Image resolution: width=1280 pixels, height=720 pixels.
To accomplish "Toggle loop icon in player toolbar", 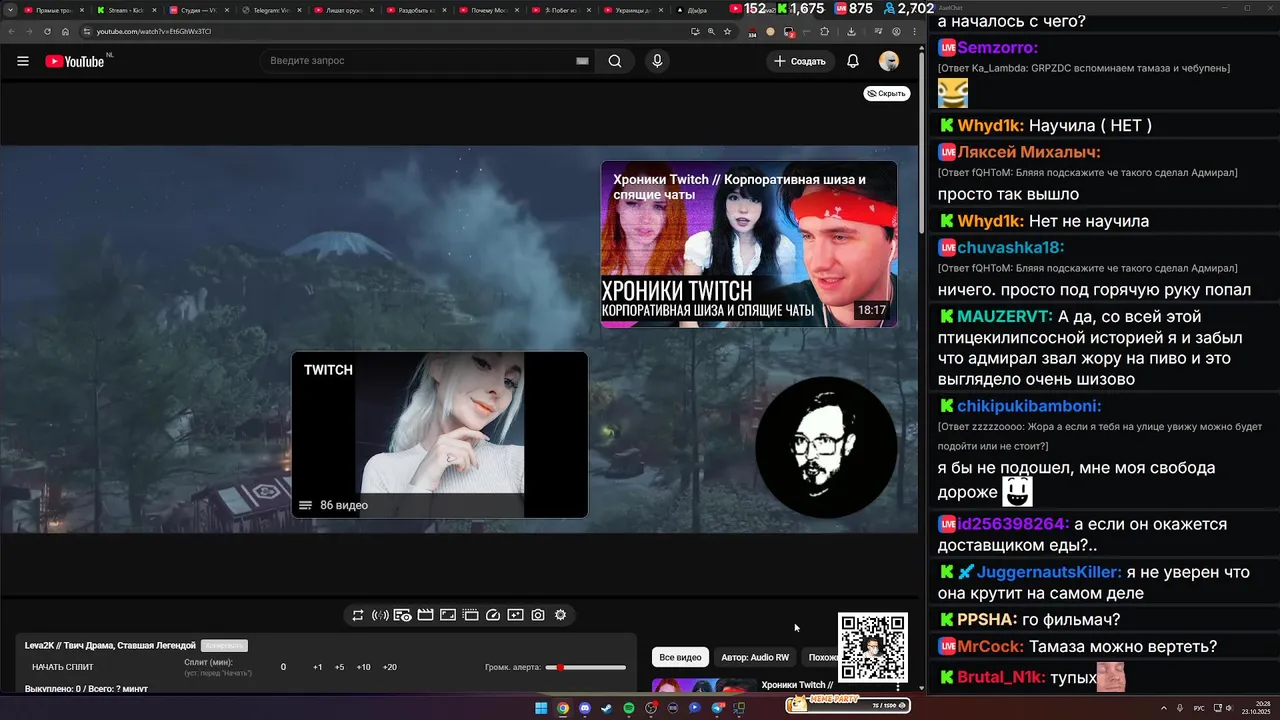I will pos(358,615).
